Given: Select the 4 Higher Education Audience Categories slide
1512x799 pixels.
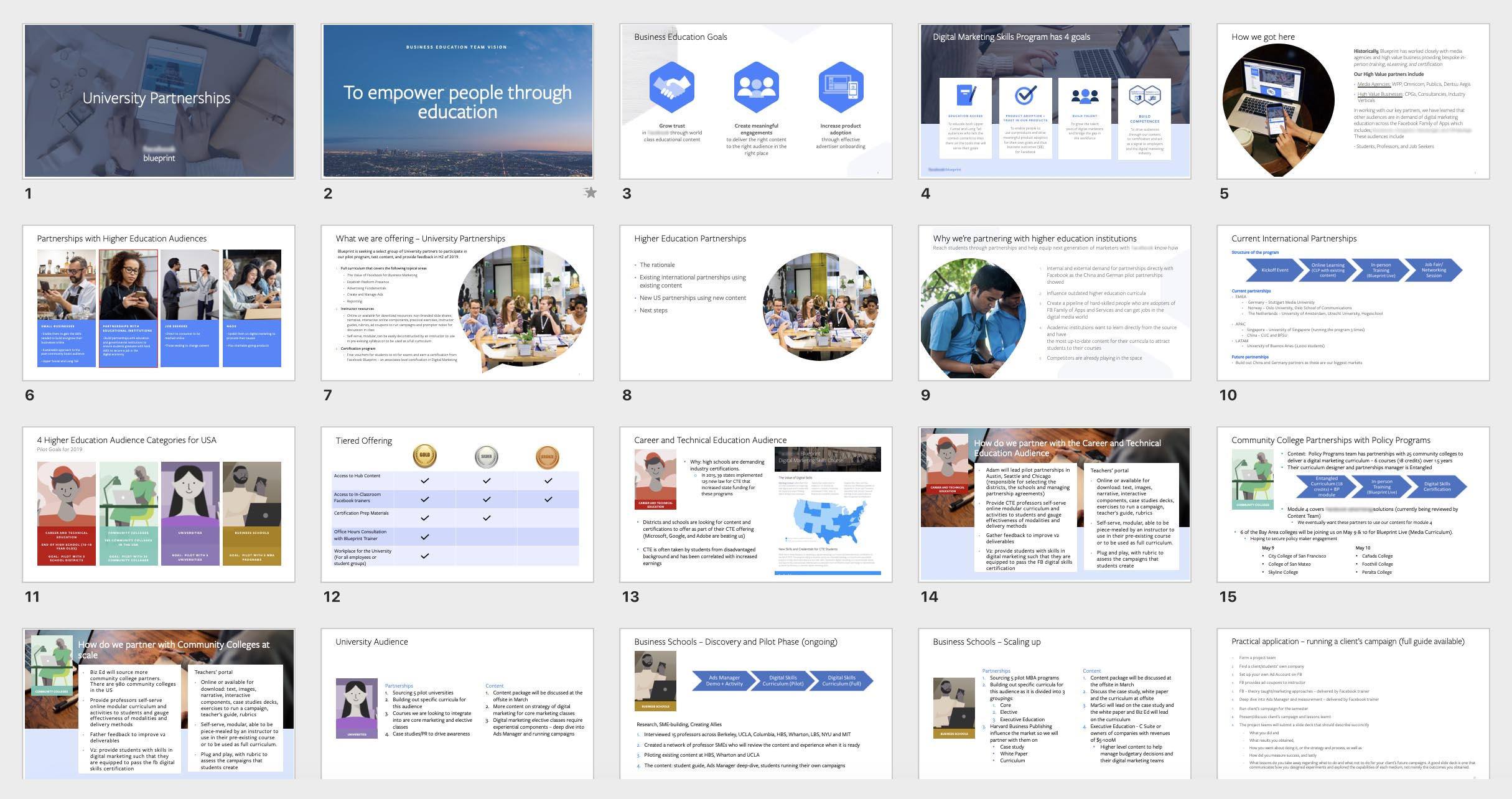Looking at the screenshot, I should (159, 504).
